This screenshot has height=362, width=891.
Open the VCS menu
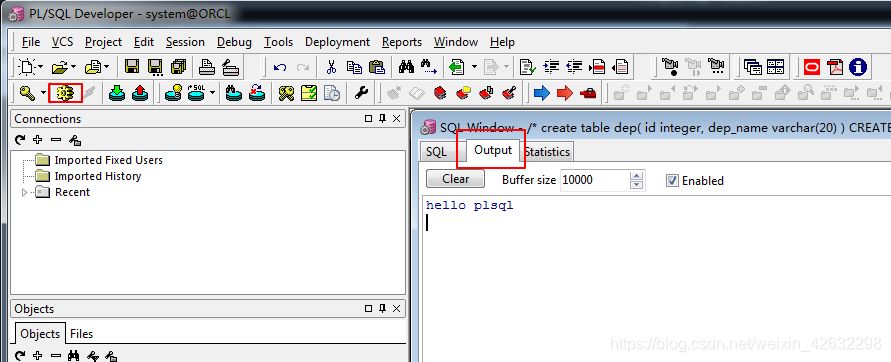(63, 42)
